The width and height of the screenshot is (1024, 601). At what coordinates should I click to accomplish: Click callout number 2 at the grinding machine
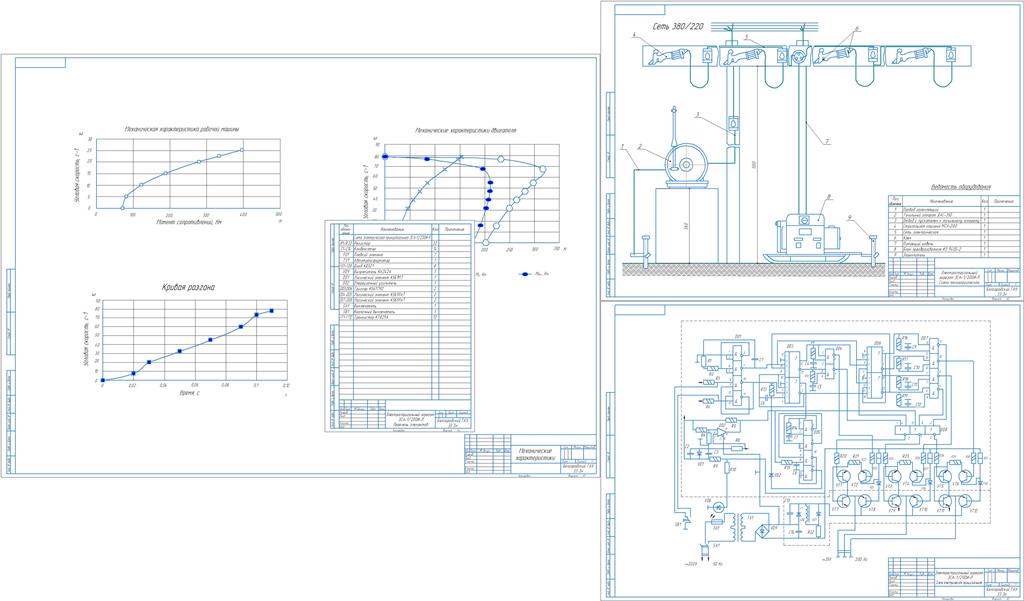pyautogui.click(x=642, y=147)
